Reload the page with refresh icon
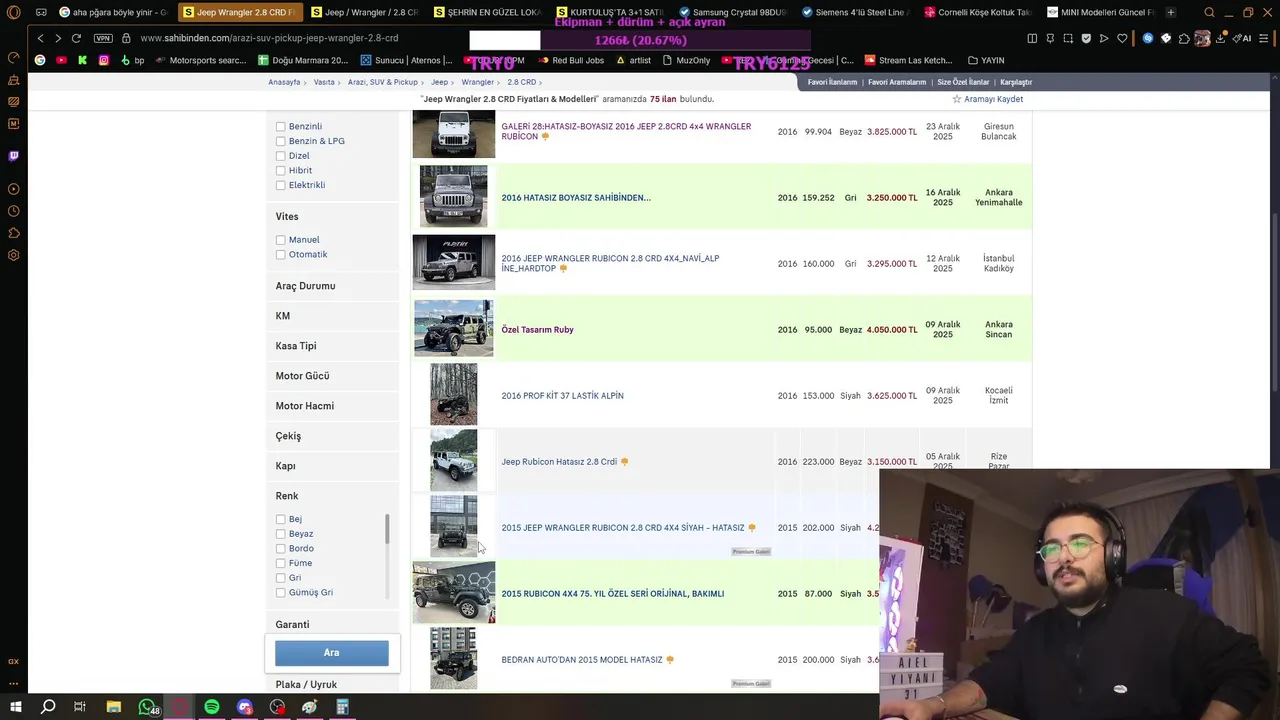 point(76,38)
